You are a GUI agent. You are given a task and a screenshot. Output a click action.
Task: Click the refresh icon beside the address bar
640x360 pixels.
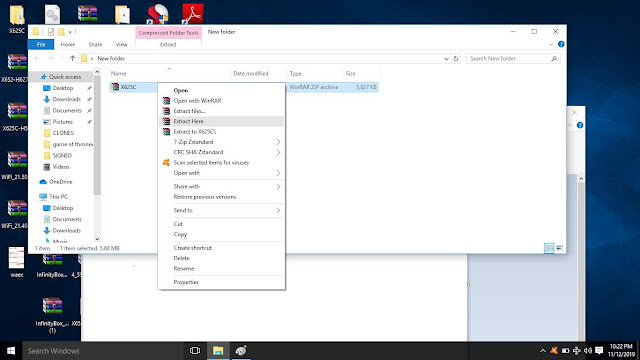coord(456,59)
